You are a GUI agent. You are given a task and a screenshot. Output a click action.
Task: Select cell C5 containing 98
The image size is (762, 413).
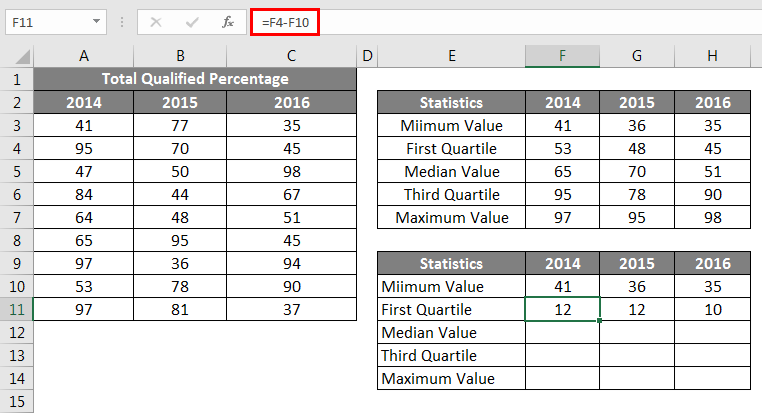(292, 172)
